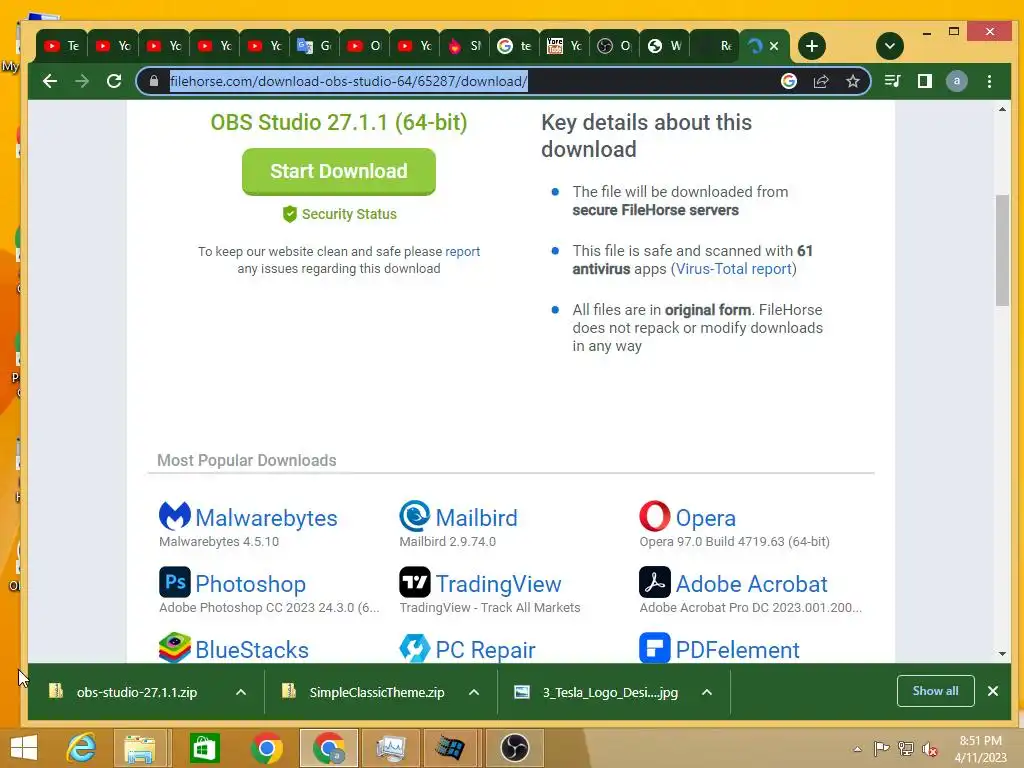Show hidden system tray icons
The image size is (1024, 768).
[857, 749]
